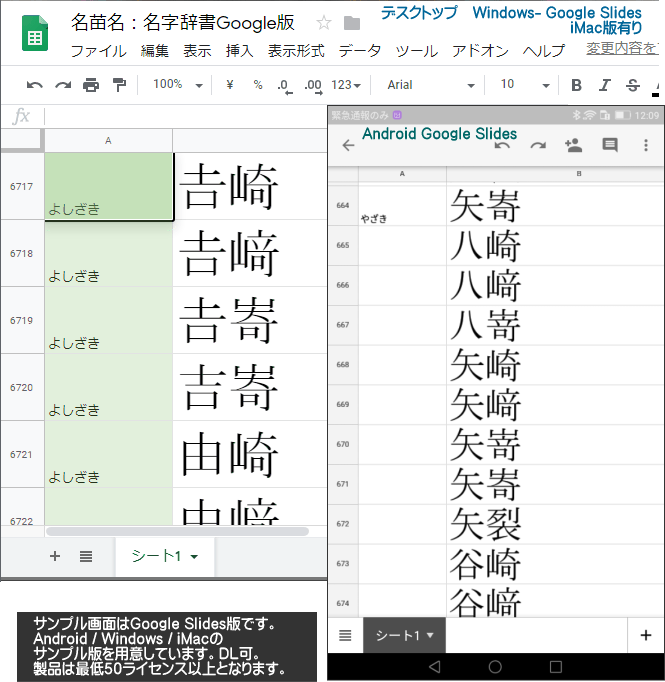665x682 pixels.
Task: Open ファイル menu
Action: click(x=98, y=51)
